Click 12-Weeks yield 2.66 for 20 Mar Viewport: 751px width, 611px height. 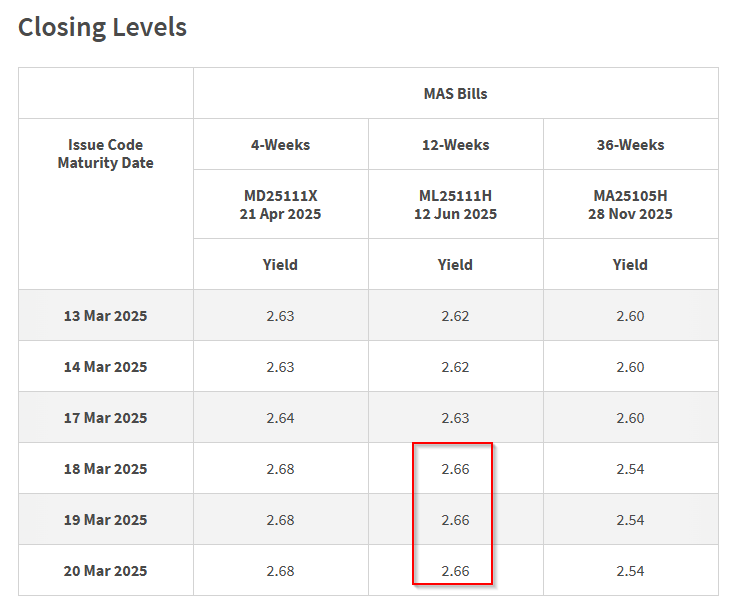point(455,571)
